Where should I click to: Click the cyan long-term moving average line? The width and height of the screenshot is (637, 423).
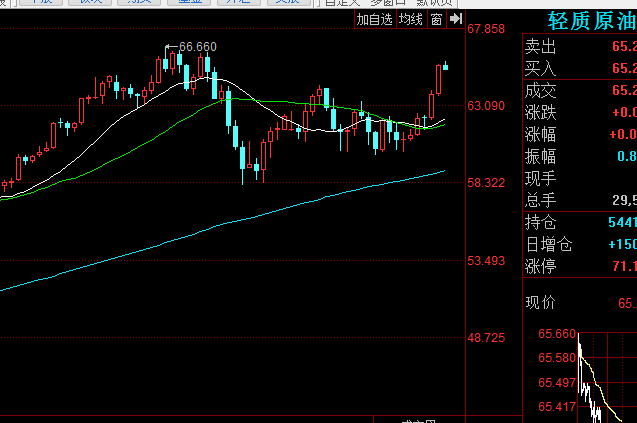click(223, 224)
